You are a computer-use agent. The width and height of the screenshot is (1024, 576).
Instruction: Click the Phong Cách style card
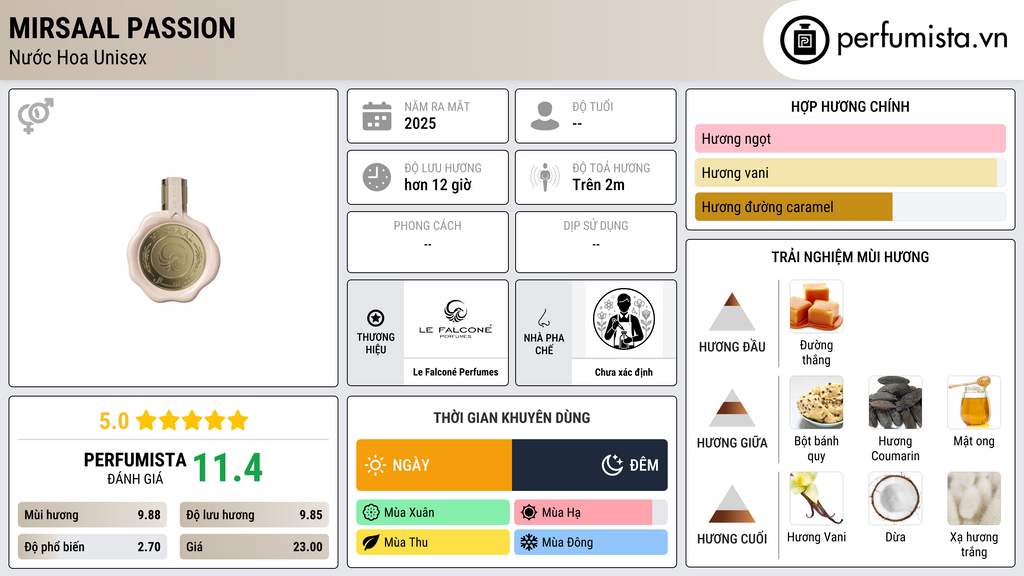tap(428, 242)
